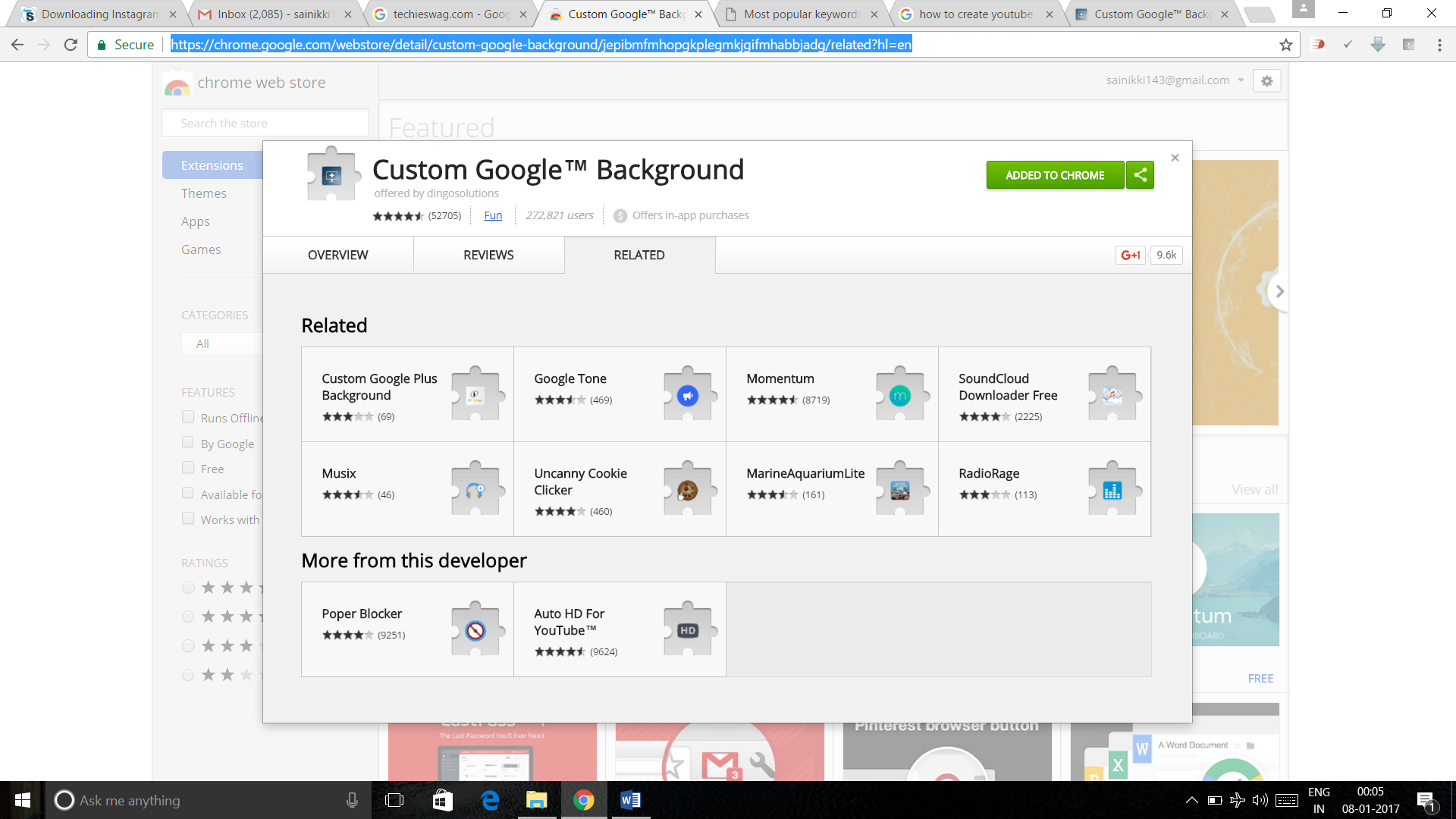Select the three-star rating radio button
Image resolution: width=1456 pixels, height=819 pixels.
tap(188, 645)
